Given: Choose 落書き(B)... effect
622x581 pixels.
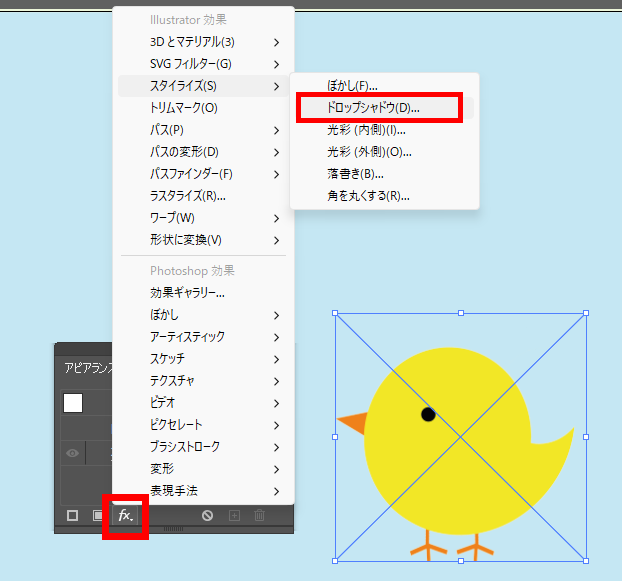Looking at the screenshot, I should coord(384,174).
